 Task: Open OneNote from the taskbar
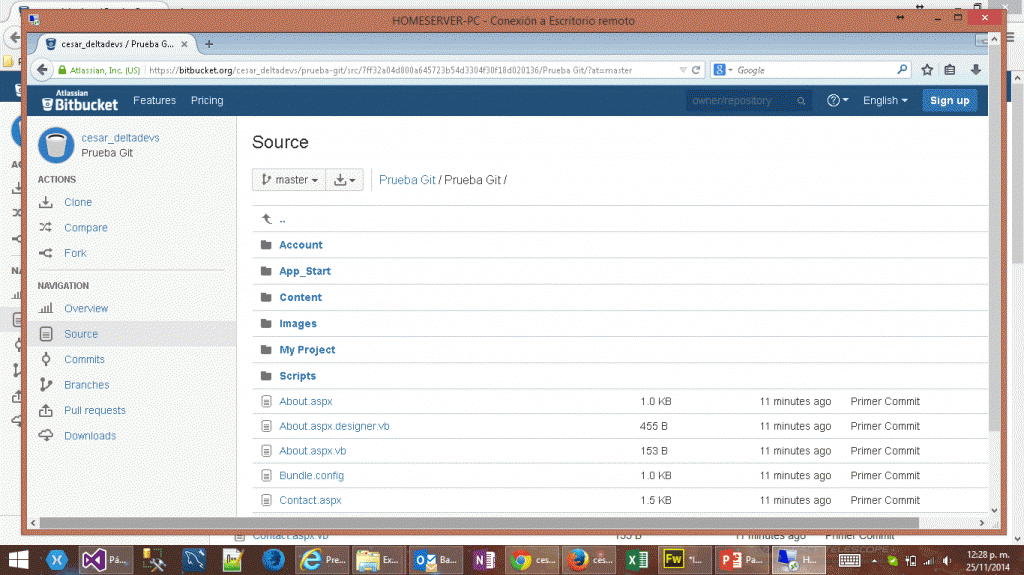pyautogui.click(x=484, y=560)
